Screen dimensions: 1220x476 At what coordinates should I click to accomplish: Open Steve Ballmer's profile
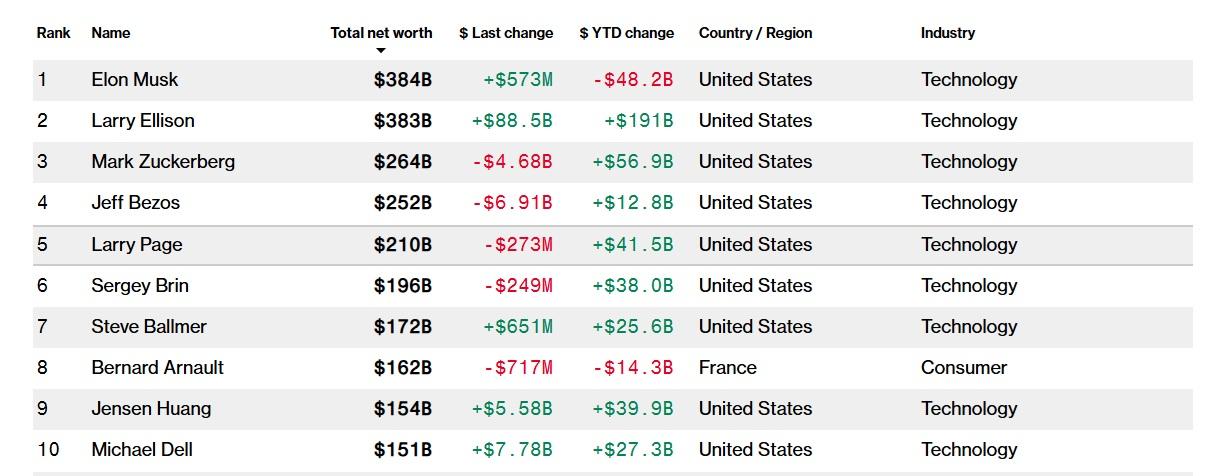coord(149,327)
